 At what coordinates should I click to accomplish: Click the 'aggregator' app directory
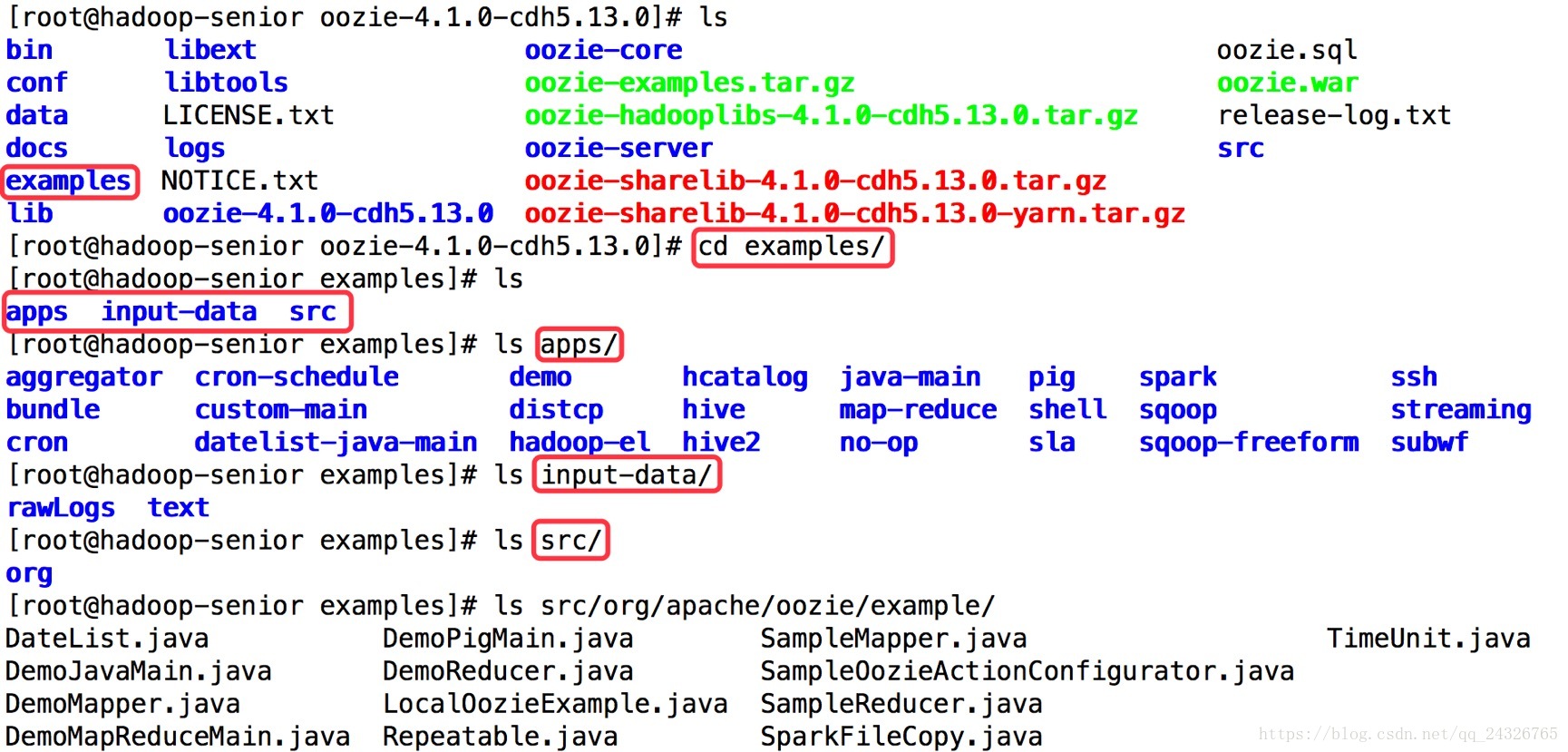pos(84,376)
